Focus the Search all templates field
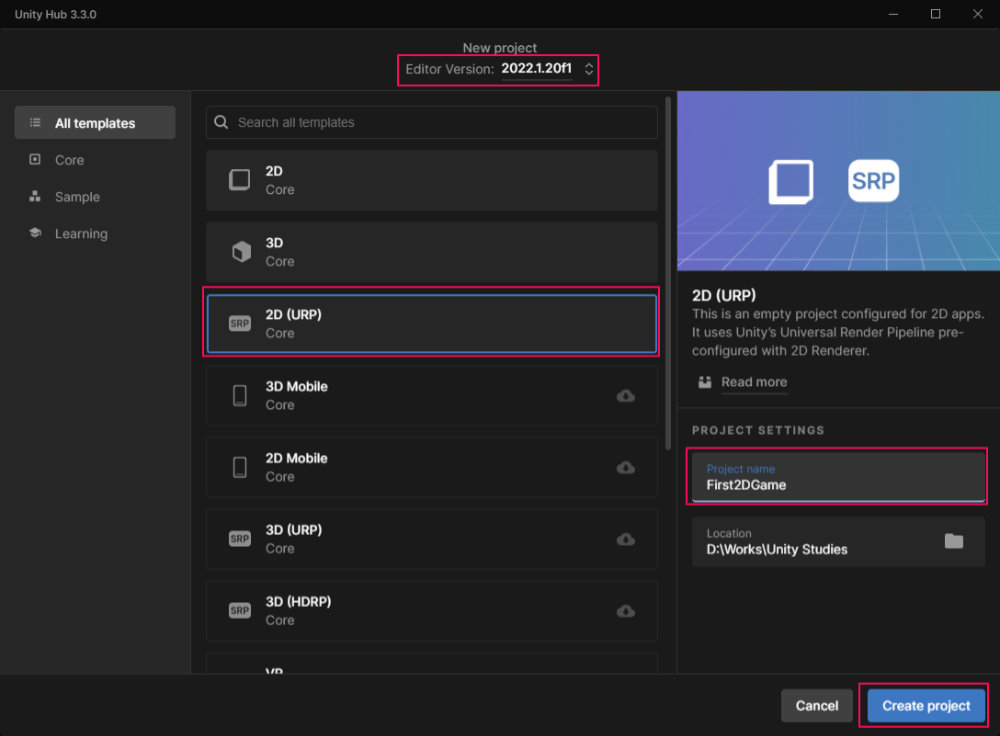This screenshot has width=1000, height=736. [x=432, y=122]
